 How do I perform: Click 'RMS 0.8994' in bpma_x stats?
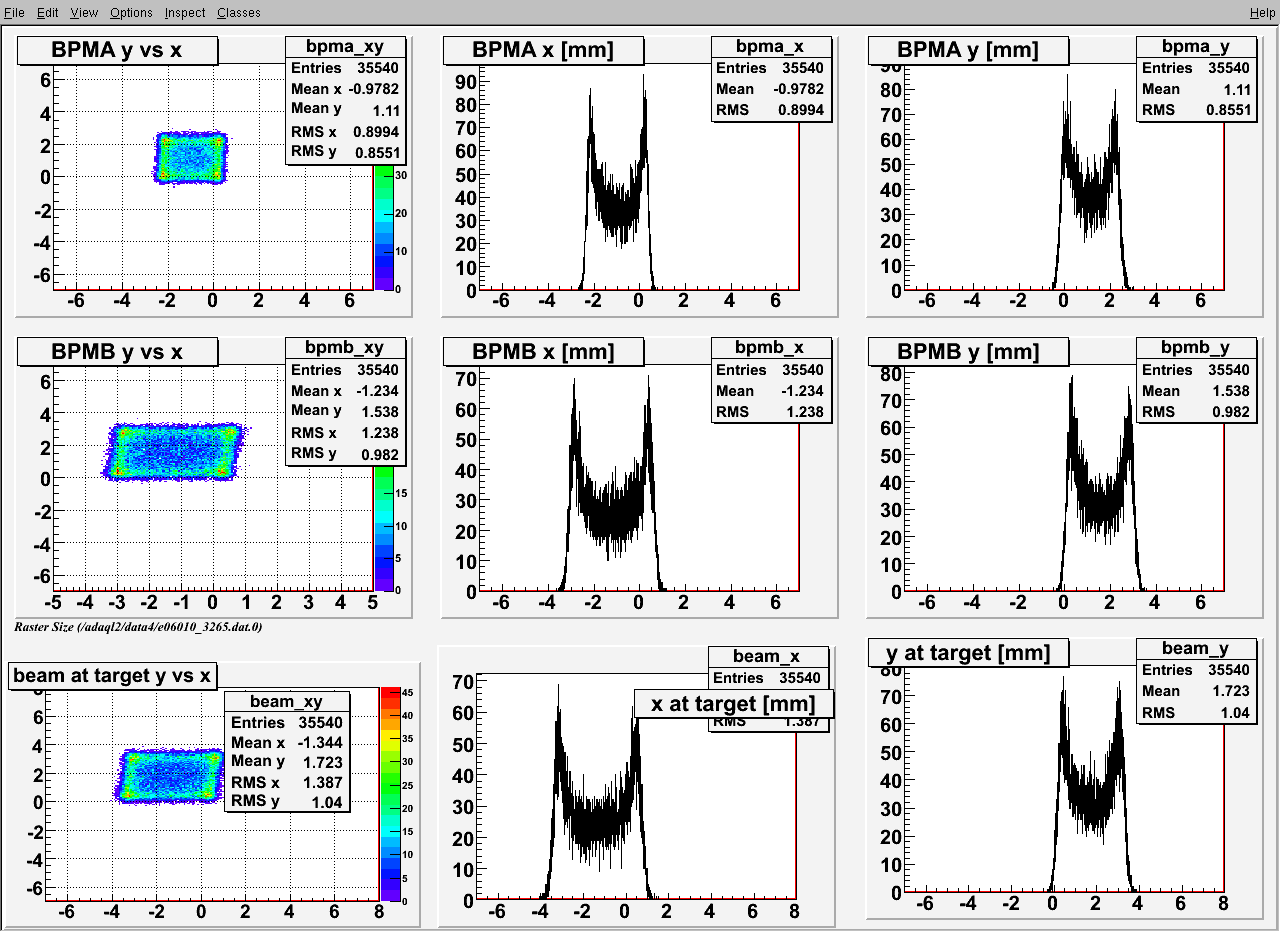click(770, 110)
